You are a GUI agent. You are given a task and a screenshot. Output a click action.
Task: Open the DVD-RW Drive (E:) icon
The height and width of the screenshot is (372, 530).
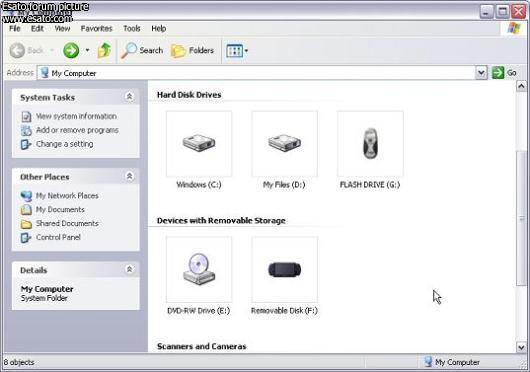199,269
